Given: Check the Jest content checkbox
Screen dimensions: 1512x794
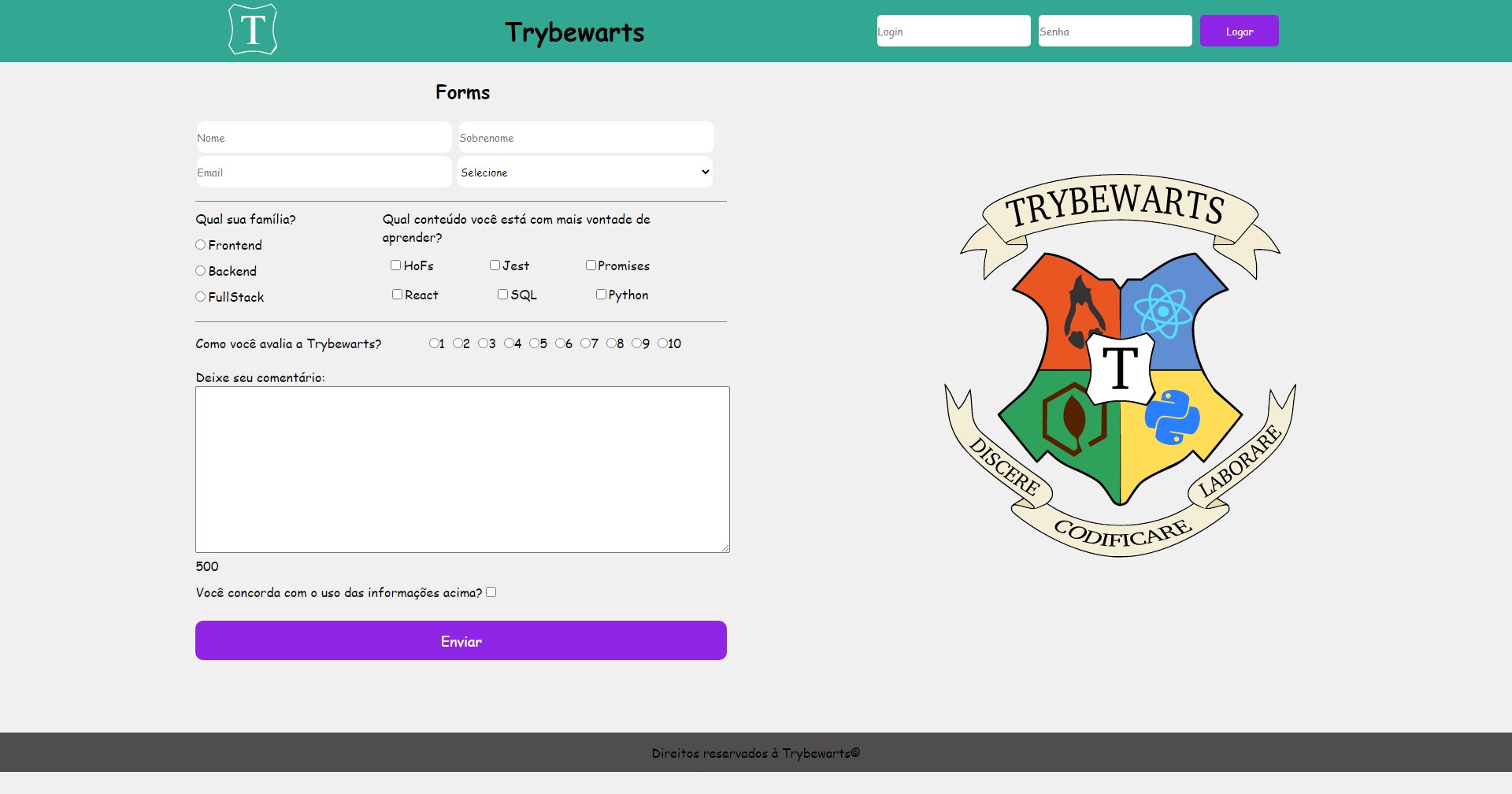Looking at the screenshot, I should (495, 265).
